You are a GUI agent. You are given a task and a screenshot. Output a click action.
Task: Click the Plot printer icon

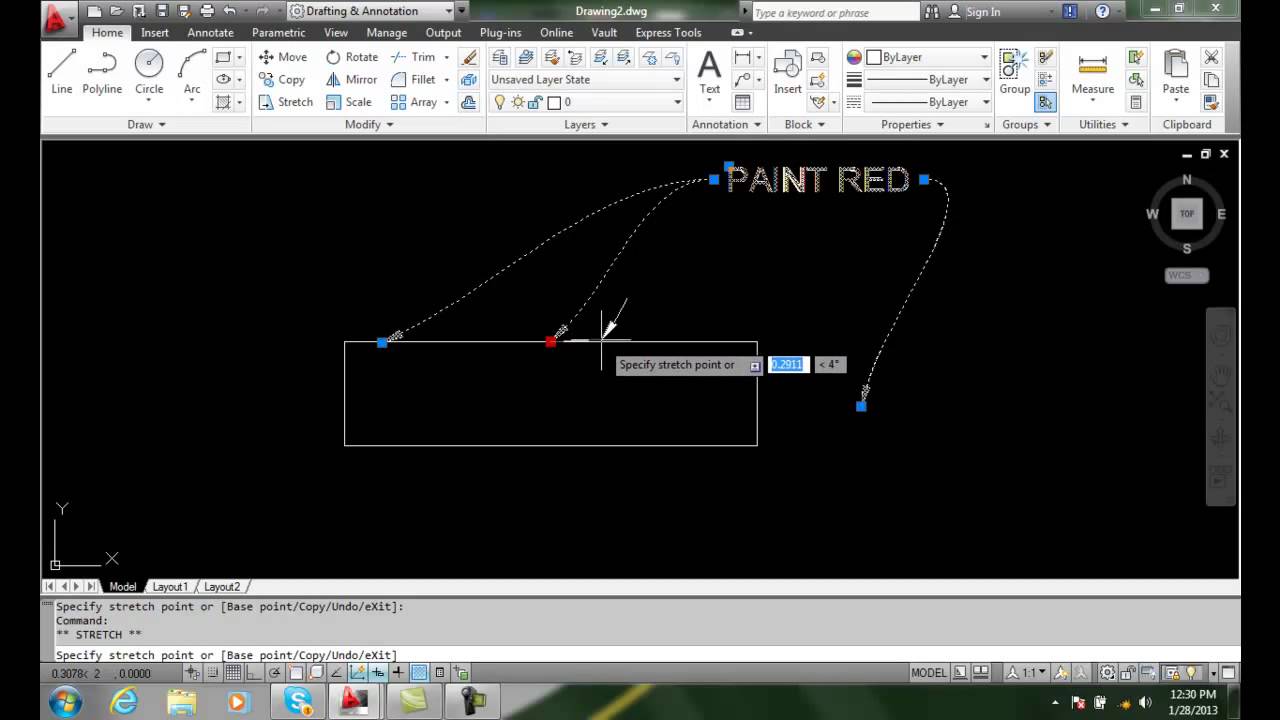click(207, 11)
